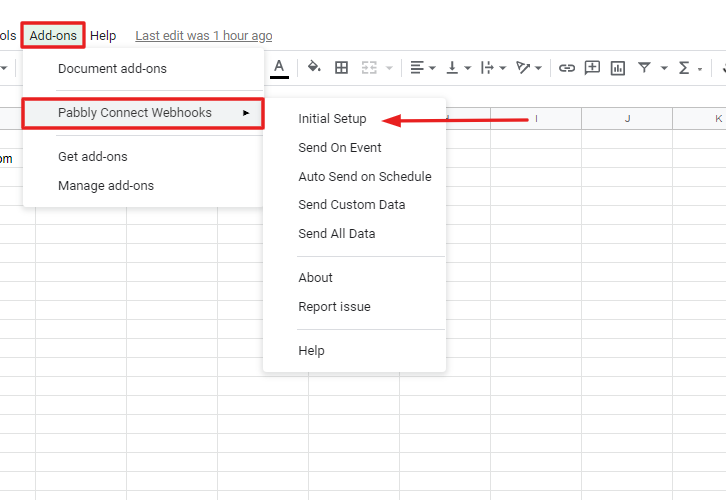Select Report issue entry
Viewport: 726px width, 500px height.
334,306
